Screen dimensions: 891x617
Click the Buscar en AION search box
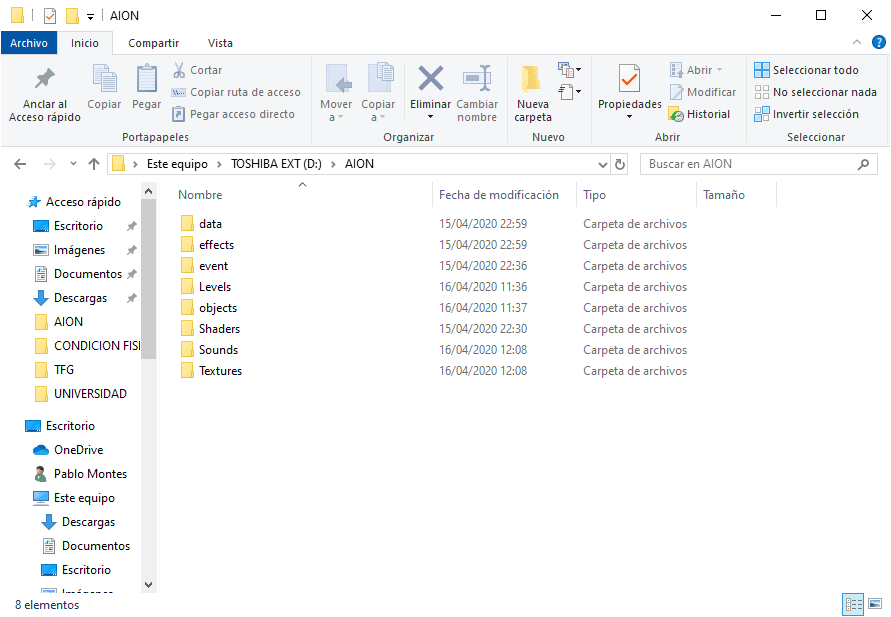click(x=750, y=164)
